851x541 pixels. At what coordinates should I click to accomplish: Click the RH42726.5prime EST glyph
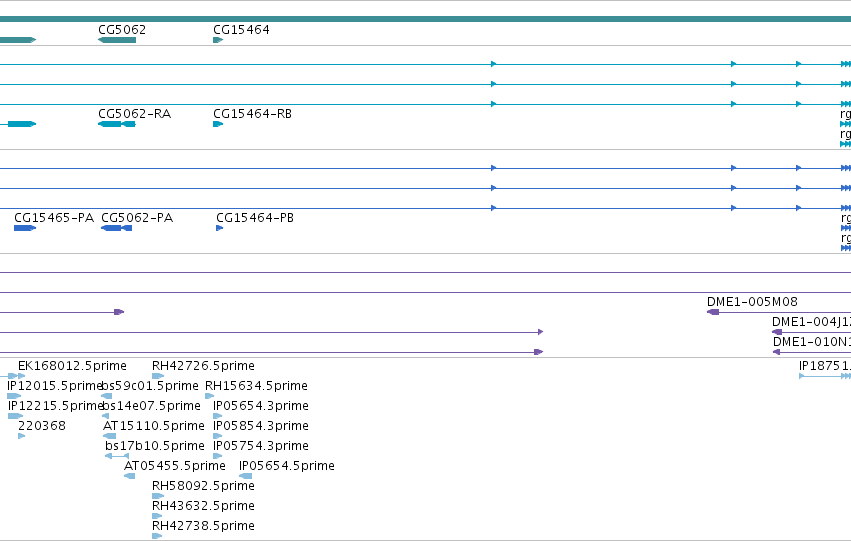158,376
